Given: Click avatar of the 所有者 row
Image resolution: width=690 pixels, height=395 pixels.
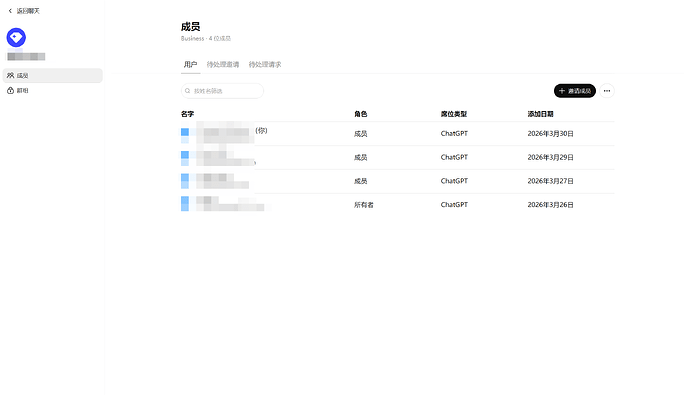Looking at the screenshot, I should click(185, 204).
